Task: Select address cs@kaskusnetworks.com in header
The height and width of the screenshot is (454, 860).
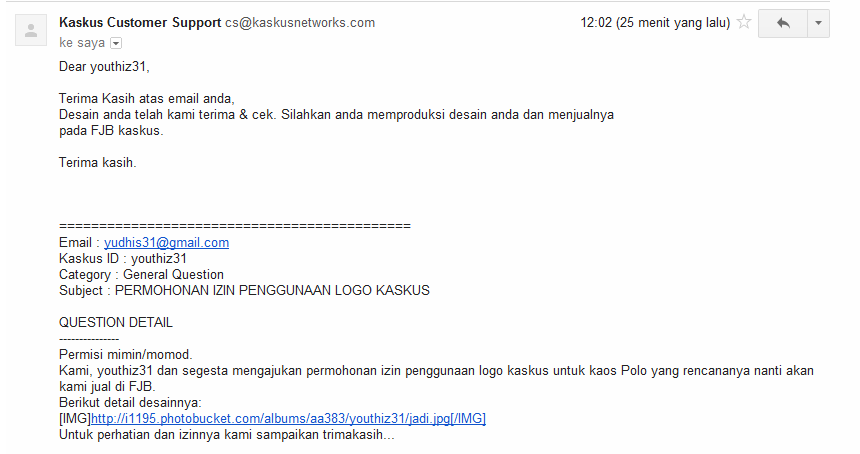Action: tap(300, 22)
